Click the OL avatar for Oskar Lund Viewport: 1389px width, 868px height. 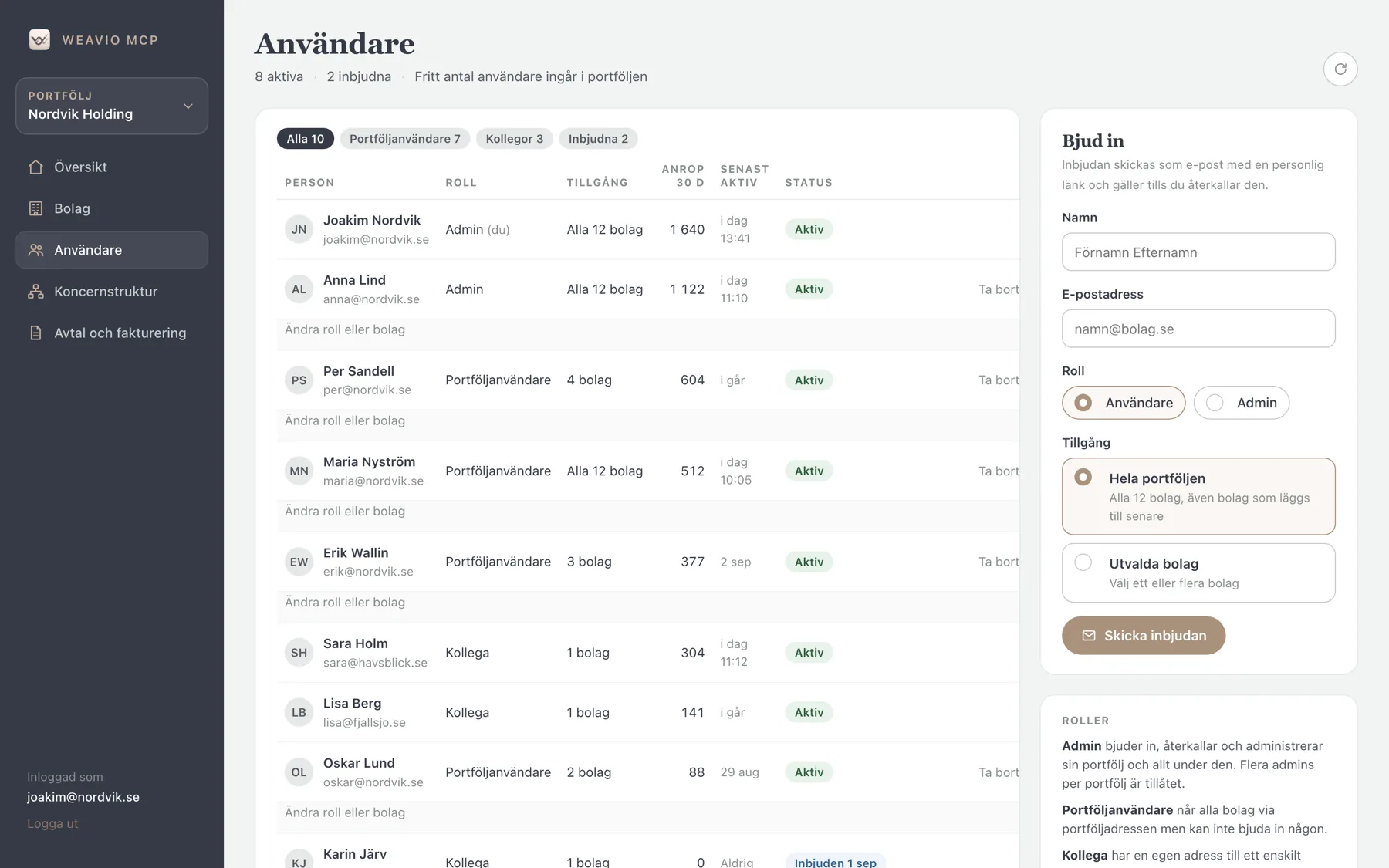[x=299, y=772]
